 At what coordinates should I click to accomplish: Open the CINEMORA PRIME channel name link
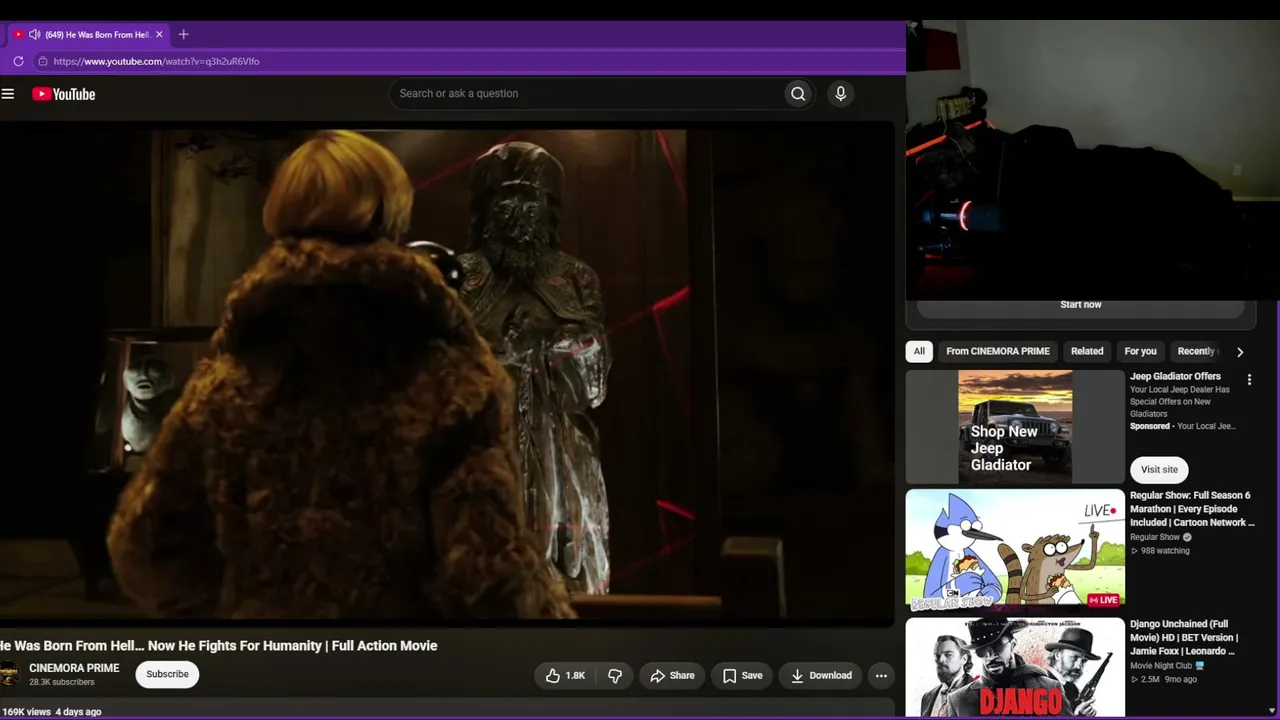[x=74, y=668]
